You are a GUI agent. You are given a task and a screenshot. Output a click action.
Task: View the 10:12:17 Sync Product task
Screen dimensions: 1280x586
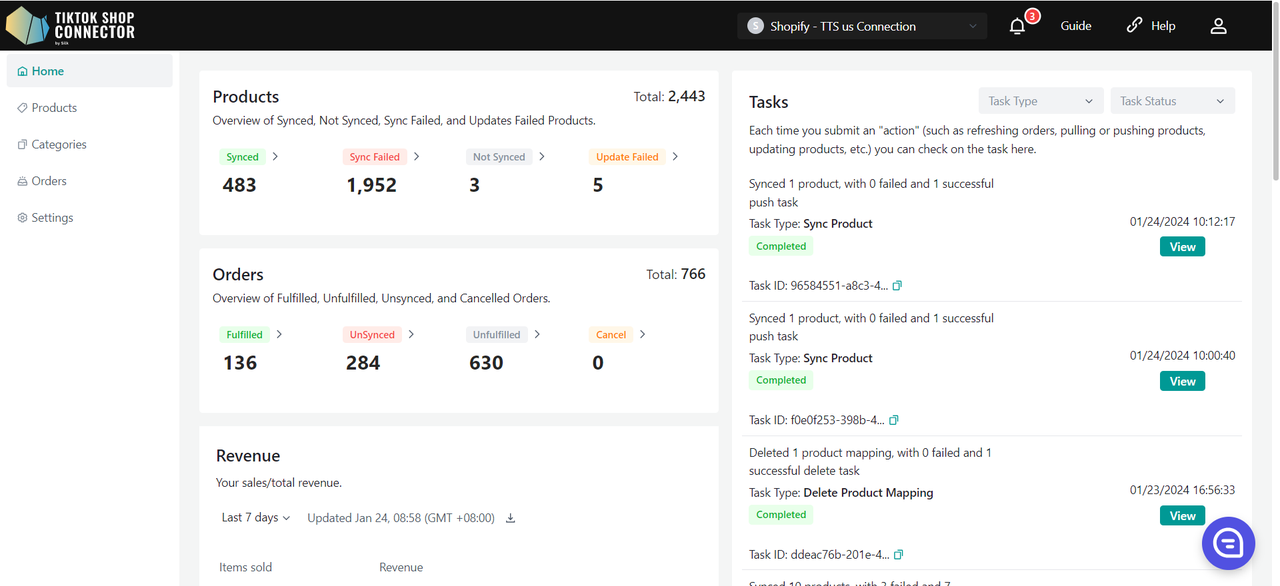coord(1182,247)
